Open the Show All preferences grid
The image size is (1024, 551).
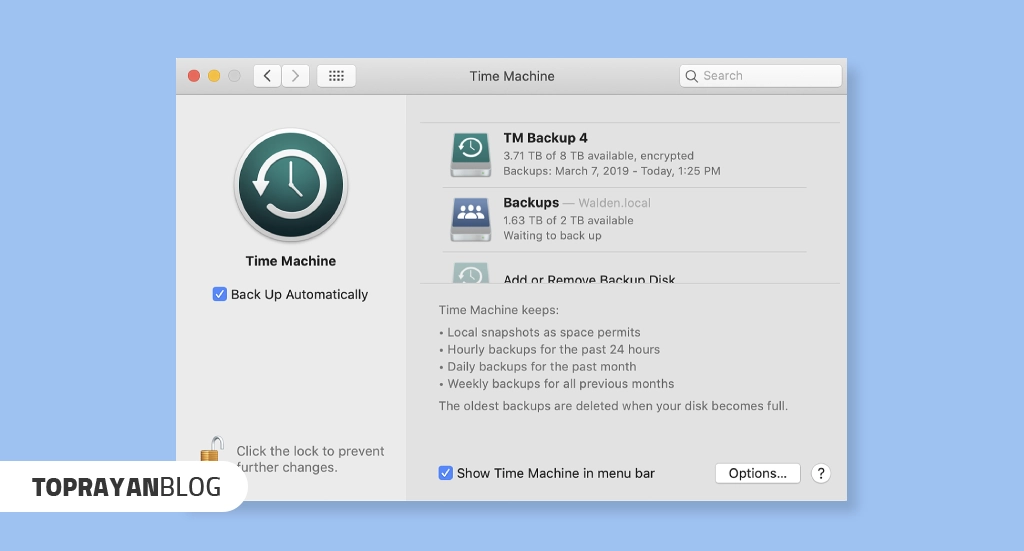336,76
